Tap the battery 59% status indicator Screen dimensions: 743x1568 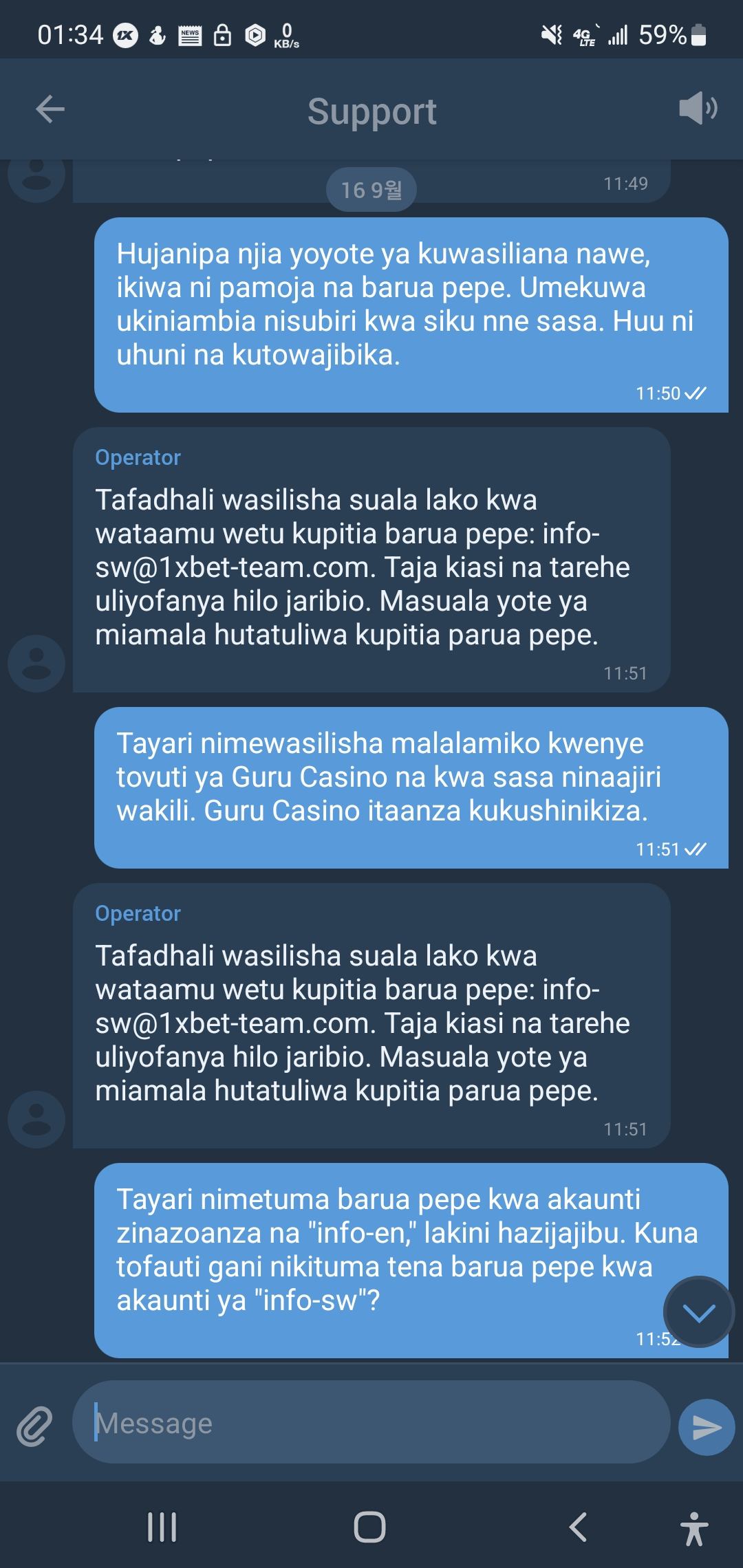(673, 34)
